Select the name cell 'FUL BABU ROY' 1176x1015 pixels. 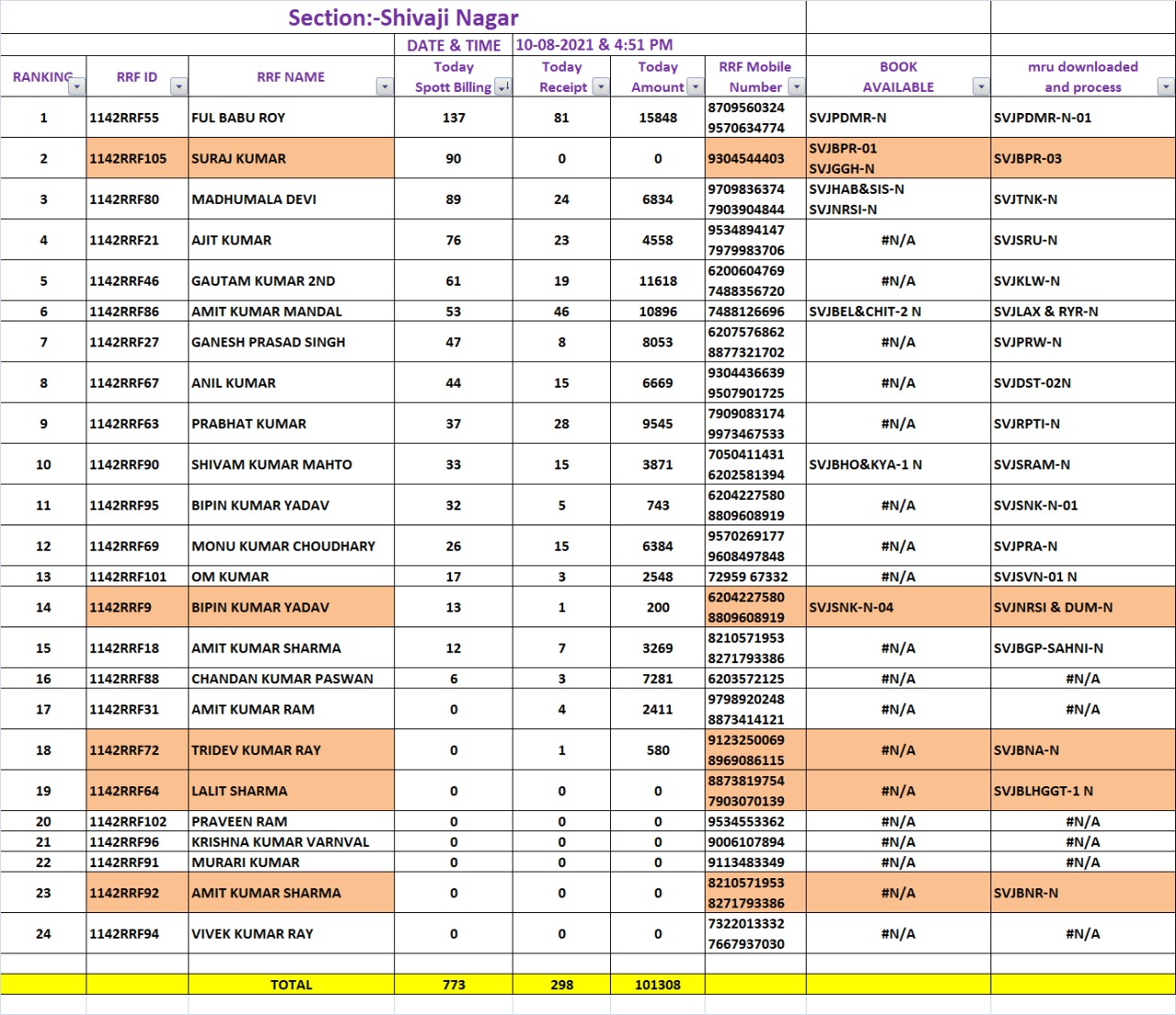[291, 118]
